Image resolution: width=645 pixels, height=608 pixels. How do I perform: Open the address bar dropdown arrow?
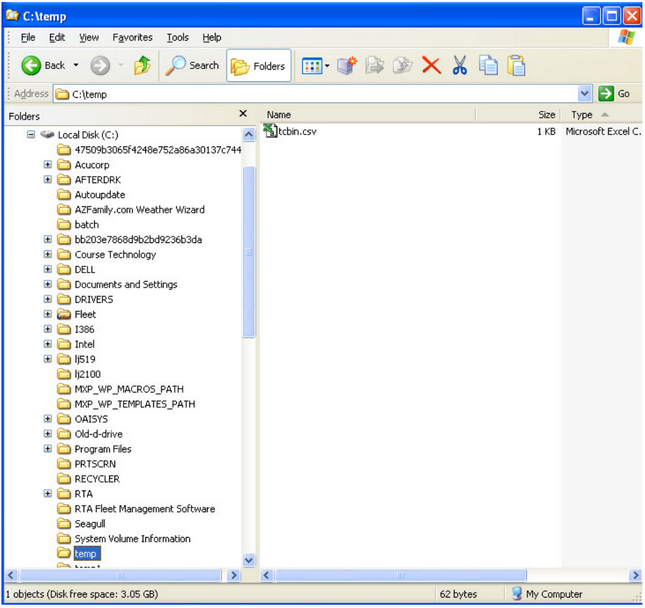coord(585,94)
